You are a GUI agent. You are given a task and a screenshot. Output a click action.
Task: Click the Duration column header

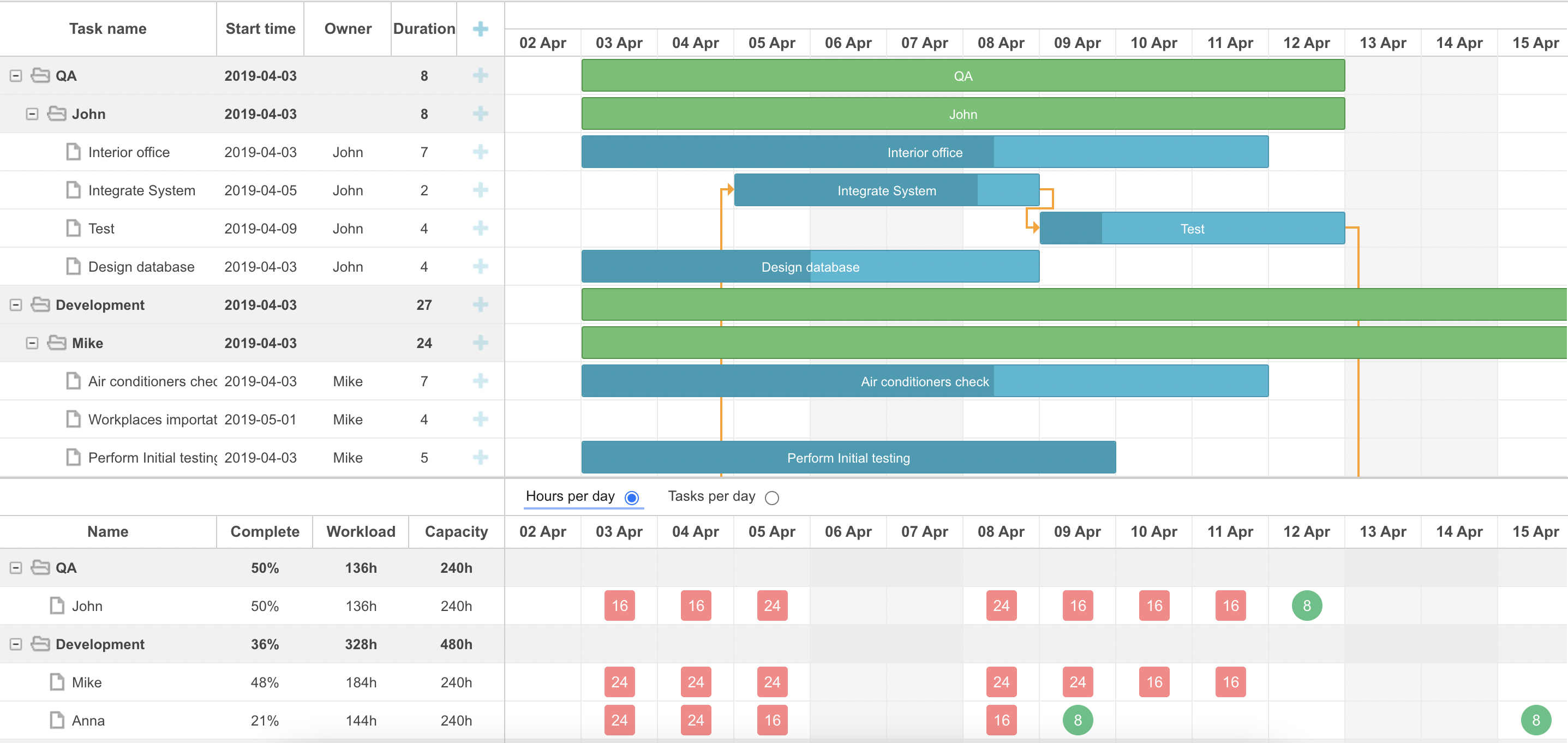pyautogui.click(x=424, y=28)
